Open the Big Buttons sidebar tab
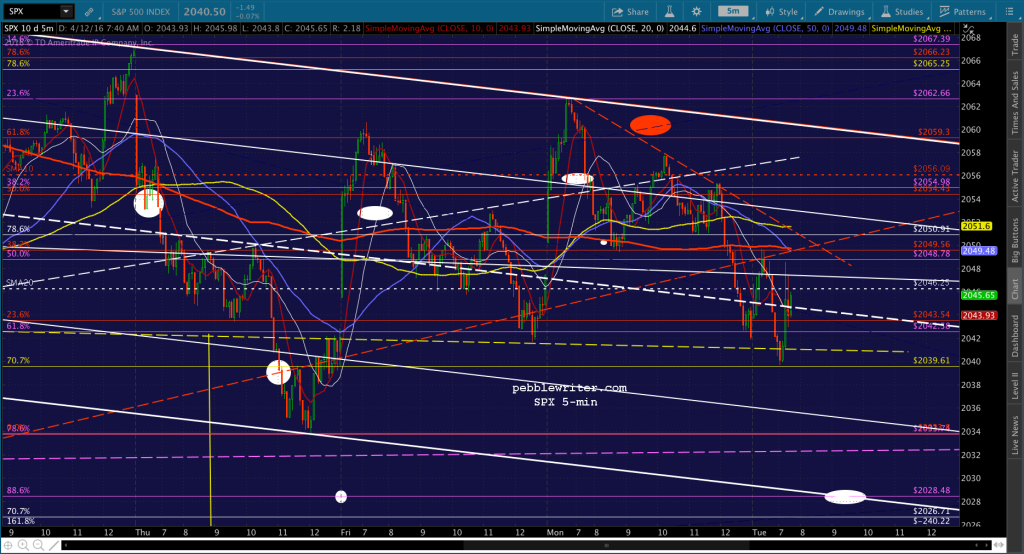The height and width of the screenshot is (554, 1024). tap(1015, 238)
